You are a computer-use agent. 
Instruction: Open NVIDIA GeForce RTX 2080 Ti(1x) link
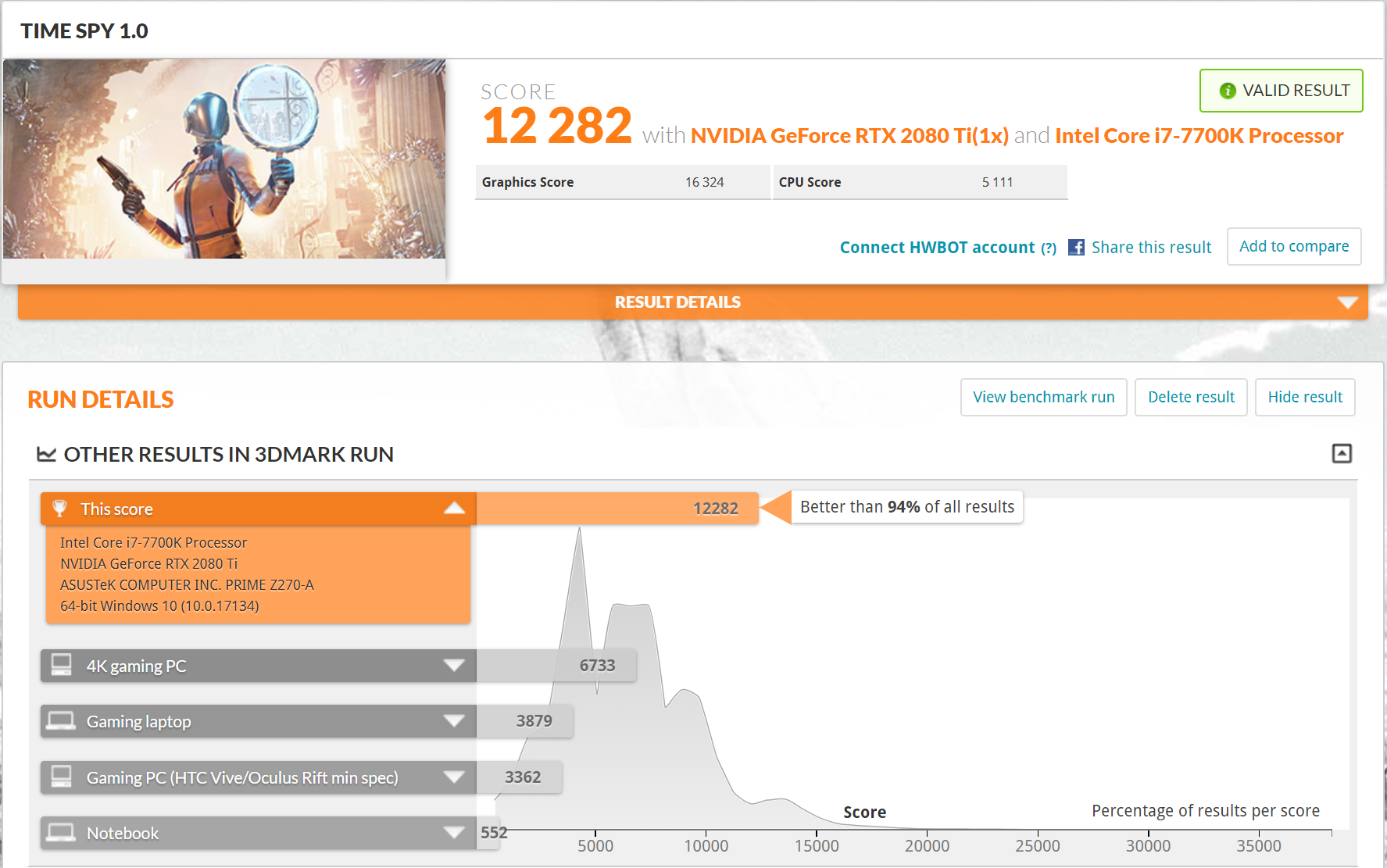[x=849, y=136]
